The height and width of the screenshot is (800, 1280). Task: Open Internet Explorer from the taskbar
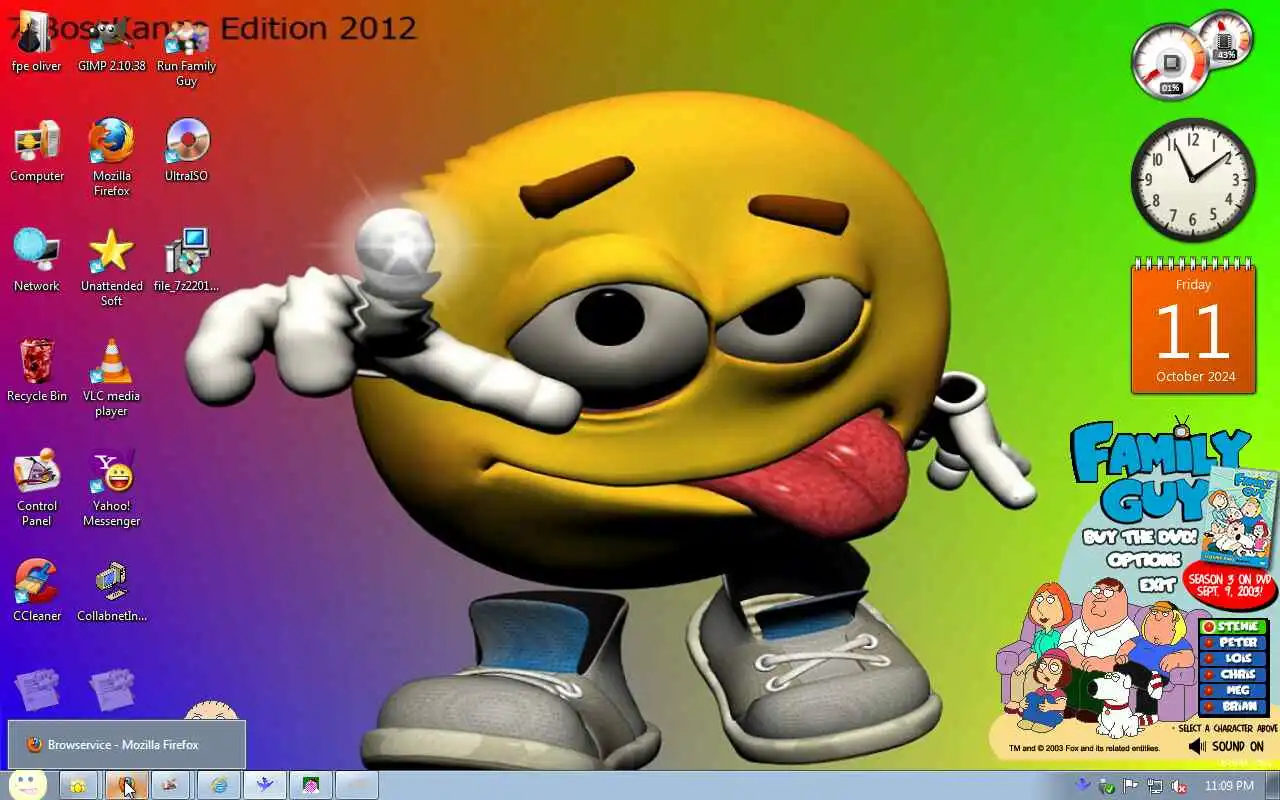[x=218, y=786]
